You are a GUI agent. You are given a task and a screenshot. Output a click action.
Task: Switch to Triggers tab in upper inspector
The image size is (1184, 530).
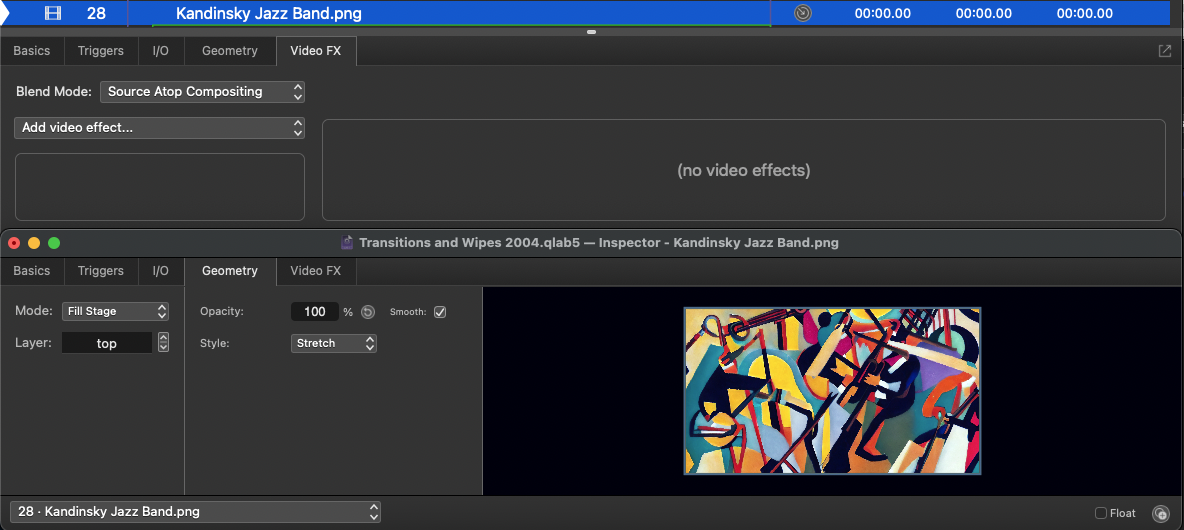pos(101,51)
